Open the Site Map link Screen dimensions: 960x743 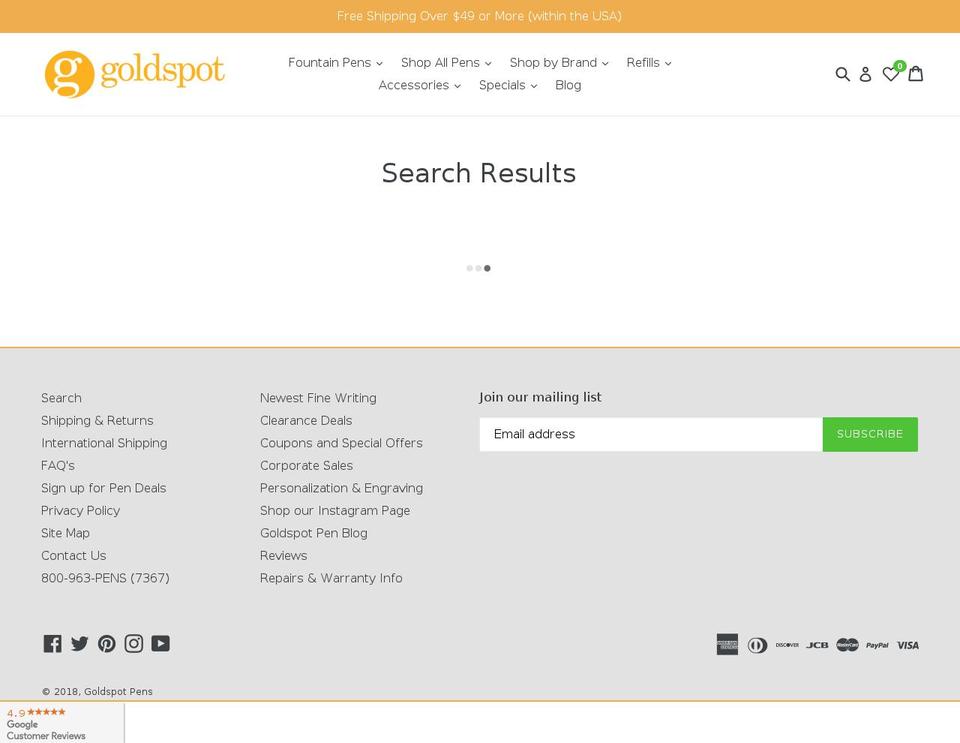pos(66,533)
